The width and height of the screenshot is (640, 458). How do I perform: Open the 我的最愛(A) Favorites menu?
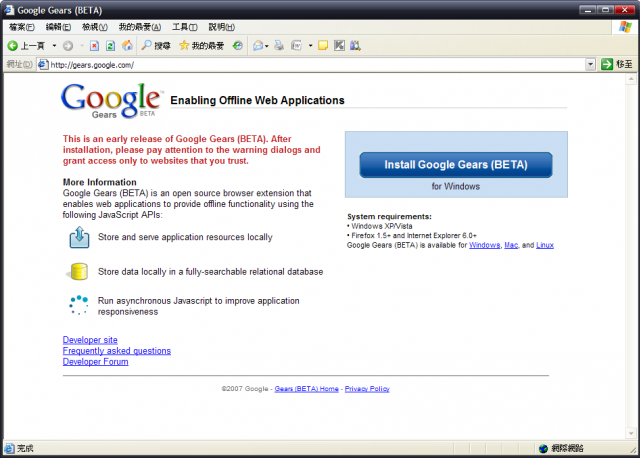pyautogui.click(x=140, y=27)
